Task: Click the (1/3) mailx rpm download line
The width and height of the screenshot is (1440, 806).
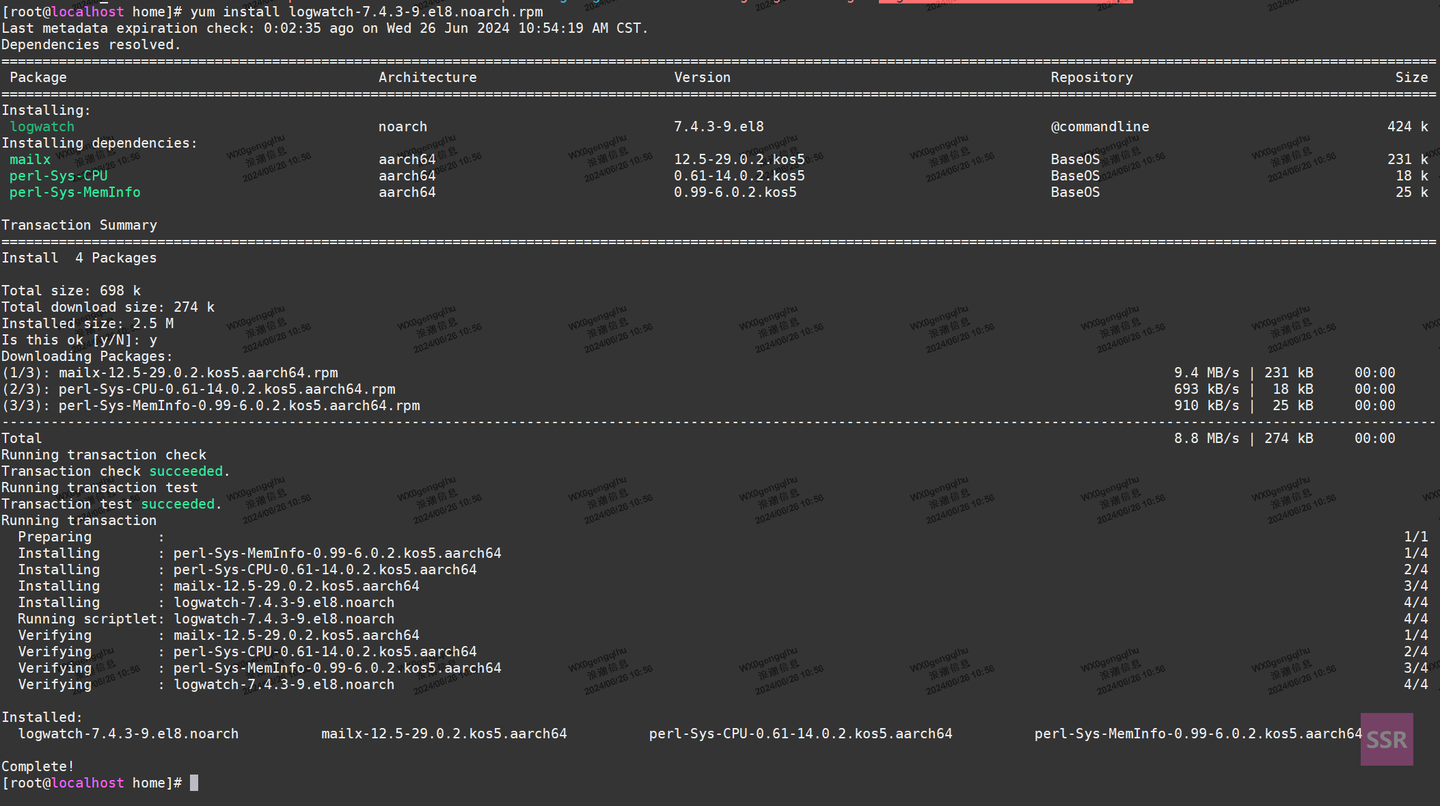Action: point(170,373)
